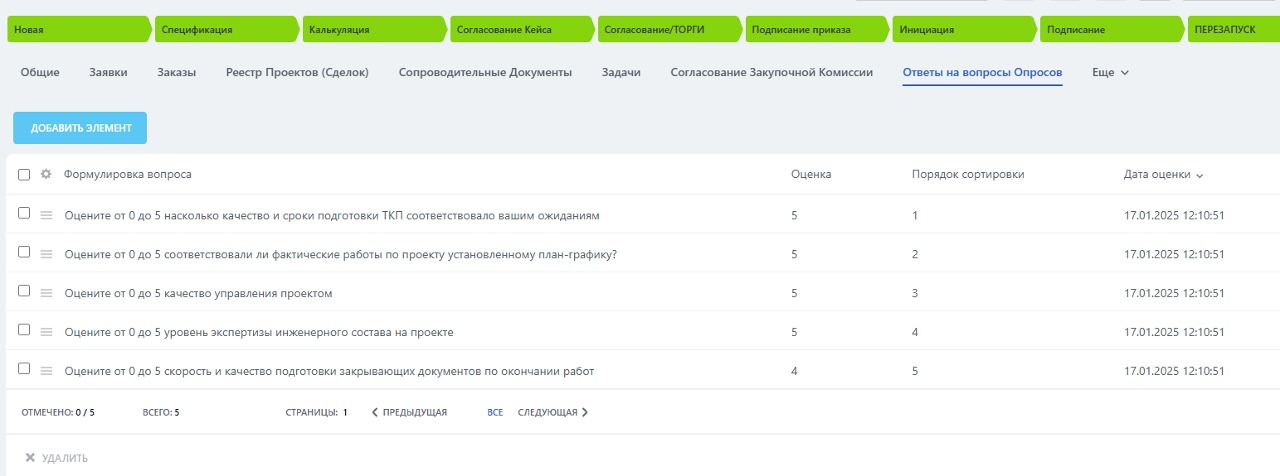Viewport: 1280px width, 476px height.
Task: Open the Сопроводительные Документы tab
Action: (485, 73)
